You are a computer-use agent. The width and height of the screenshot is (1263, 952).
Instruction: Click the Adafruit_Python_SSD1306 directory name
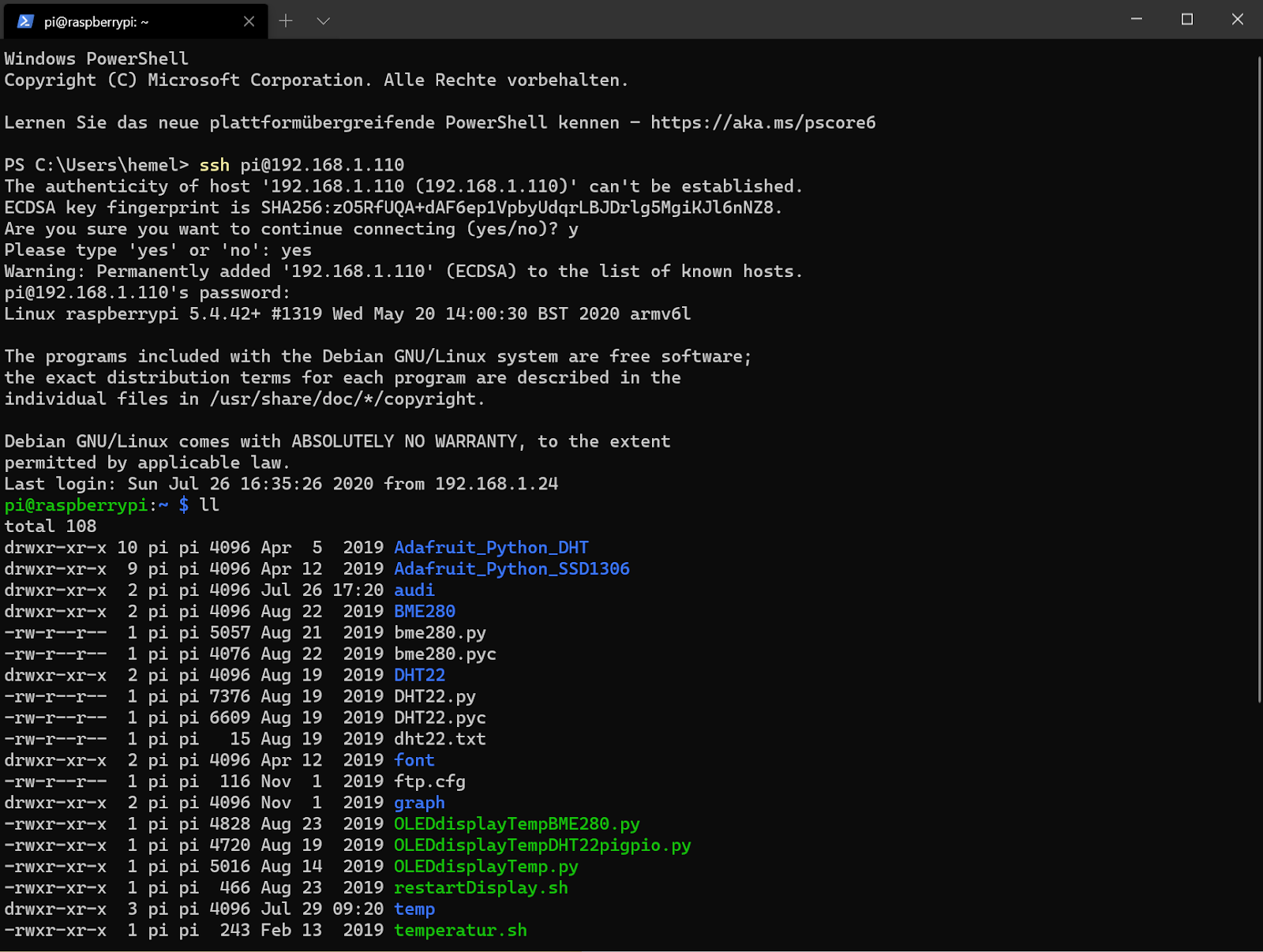512,569
